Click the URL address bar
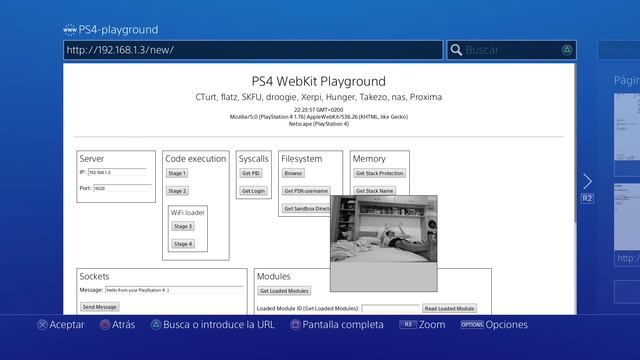 [253, 50]
